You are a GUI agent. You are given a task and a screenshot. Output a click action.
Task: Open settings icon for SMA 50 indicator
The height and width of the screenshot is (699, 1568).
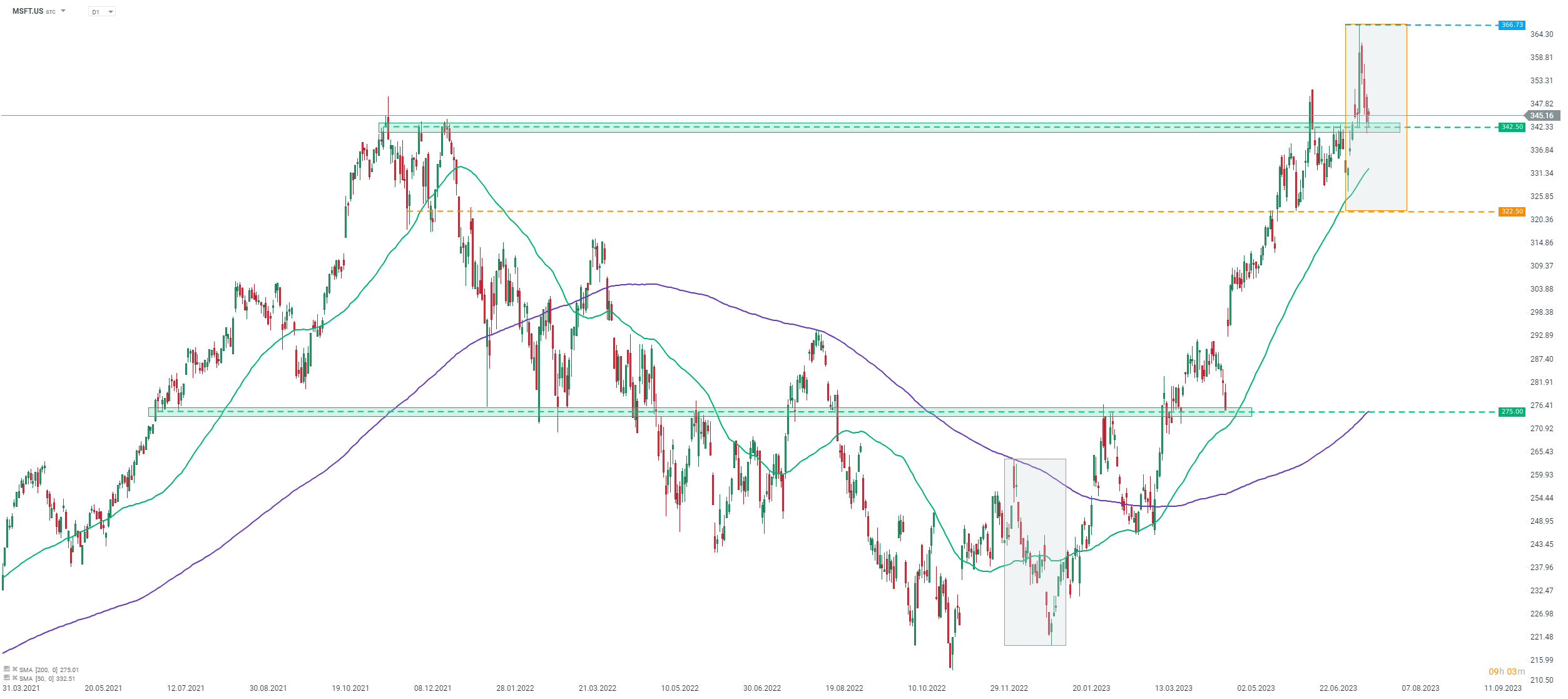[7, 678]
